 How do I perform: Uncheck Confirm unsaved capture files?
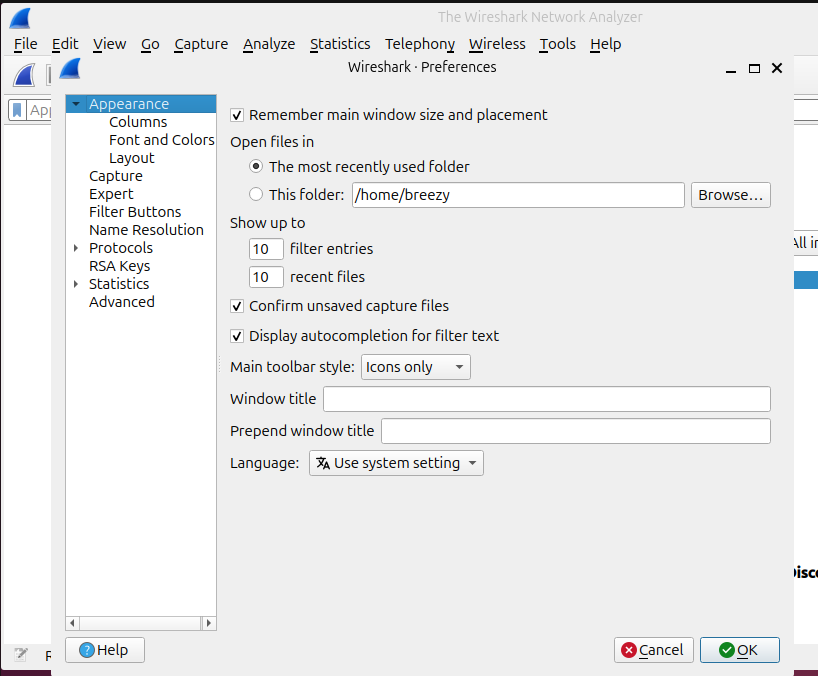click(x=237, y=306)
